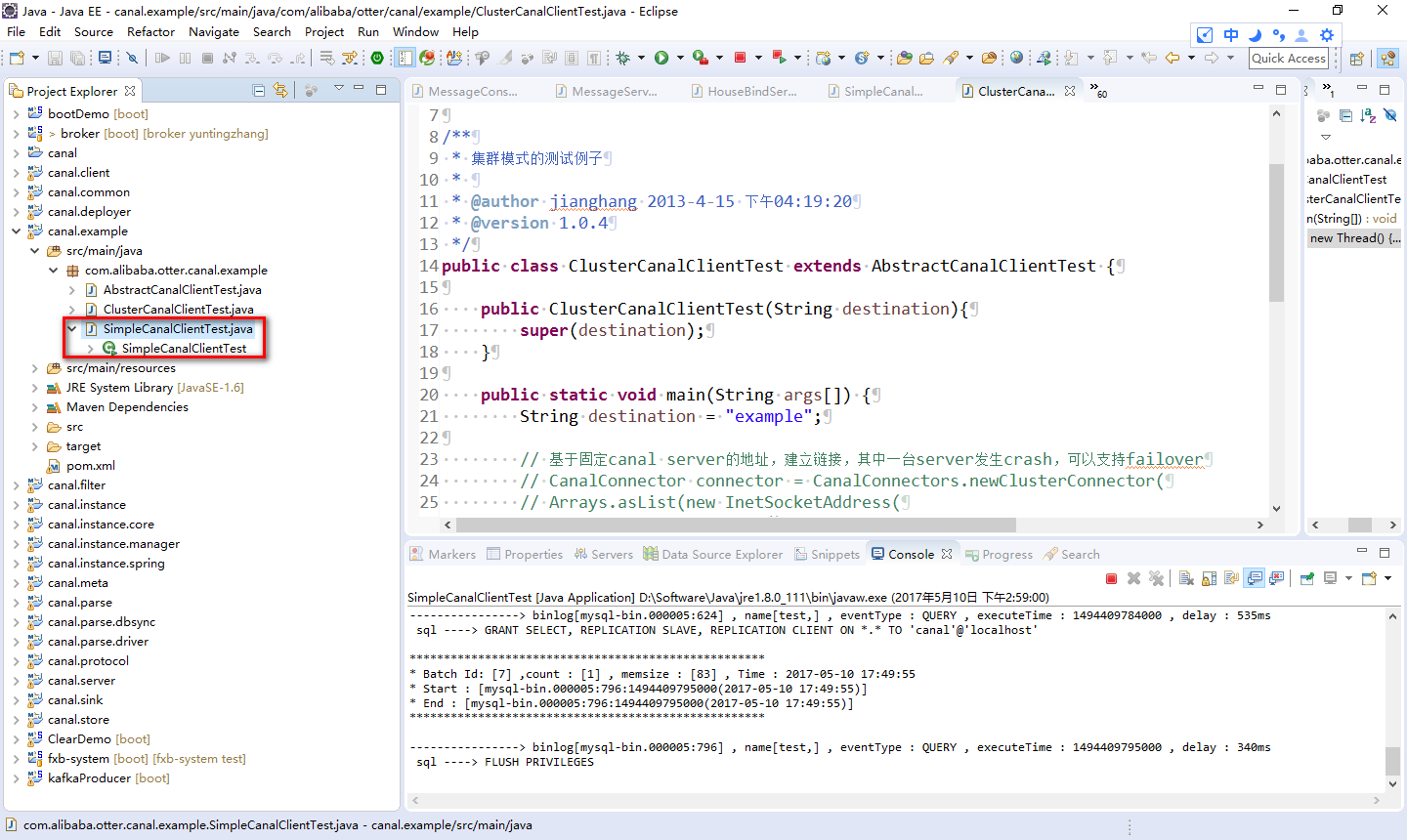This screenshot has height=840, width=1407.
Task: Click the Quick Access search field
Action: 1289,59
